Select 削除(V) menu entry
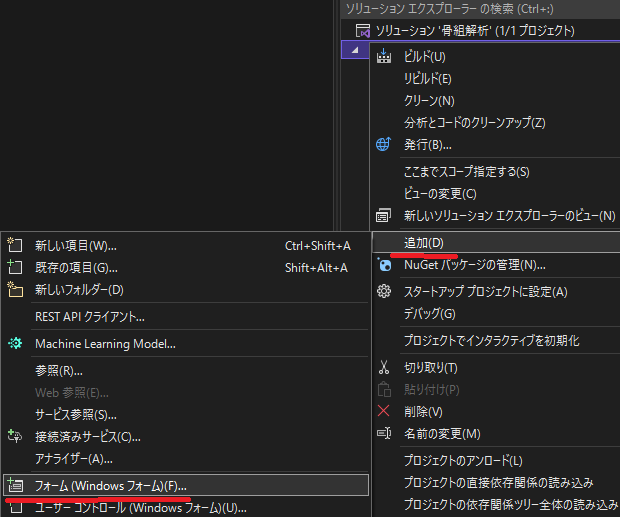Screen dimensions: 620x517 [423, 411]
